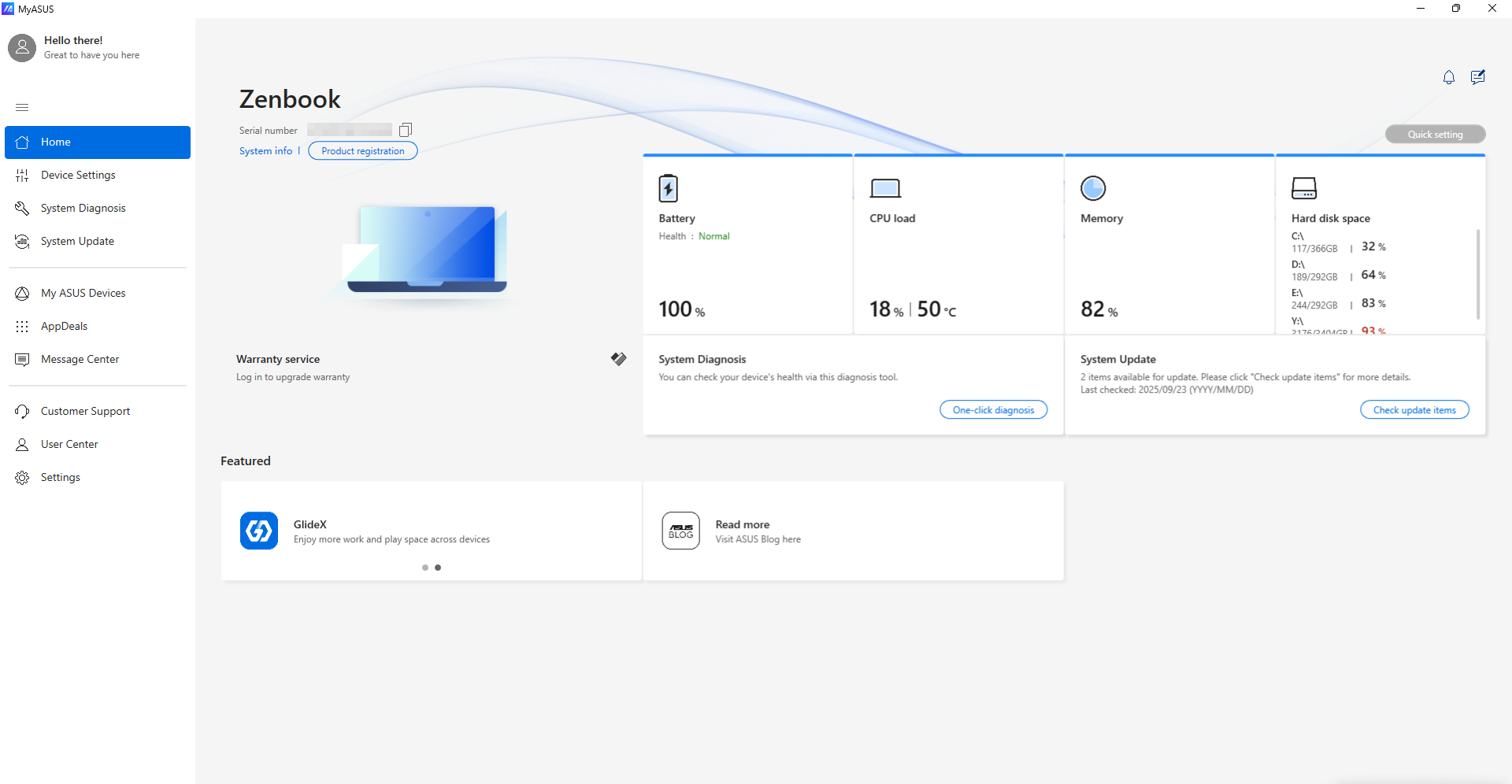Click the hard disk list scrollbar

[x=1478, y=274]
